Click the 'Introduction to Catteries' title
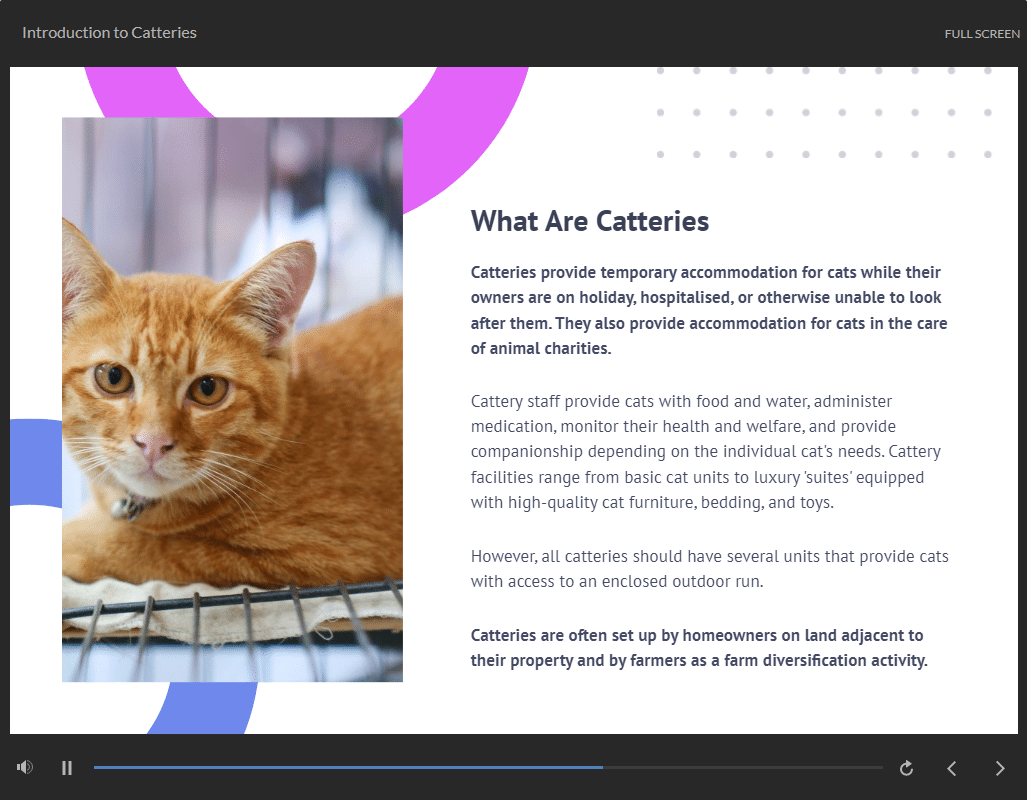Screen dimensions: 1027x800 [109, 33]
